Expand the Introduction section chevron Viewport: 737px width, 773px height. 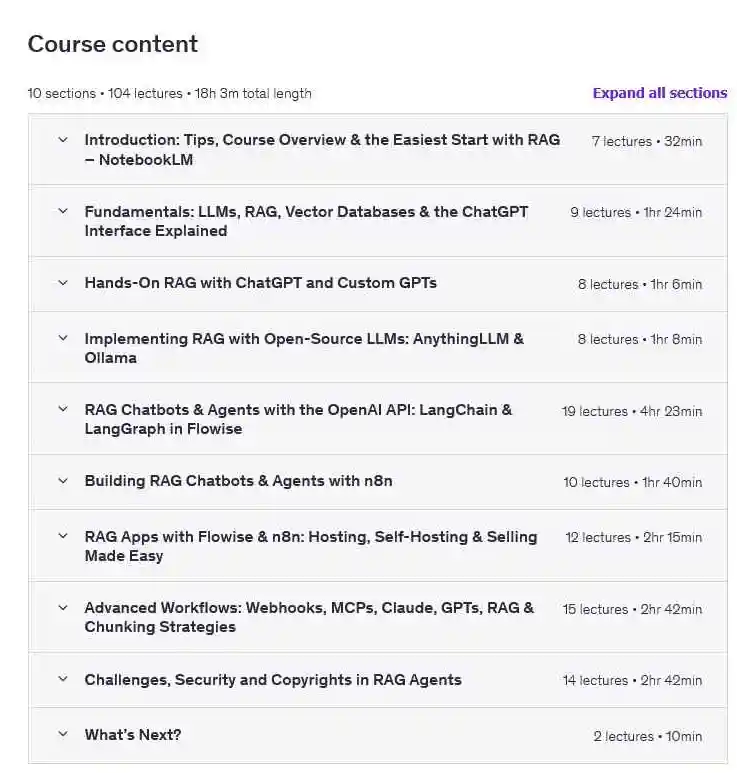(63, 140)
